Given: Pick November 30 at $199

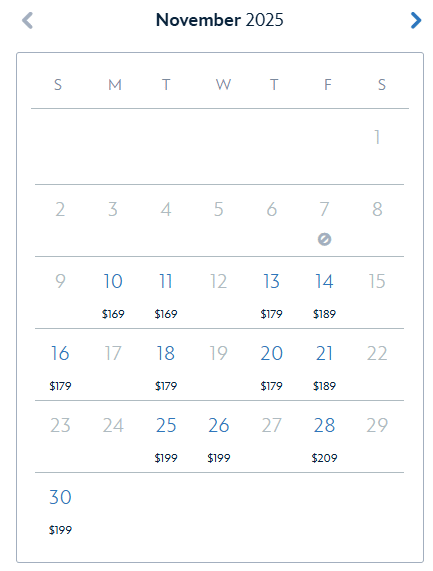Looking at the screenshot, I should [60, 509].
